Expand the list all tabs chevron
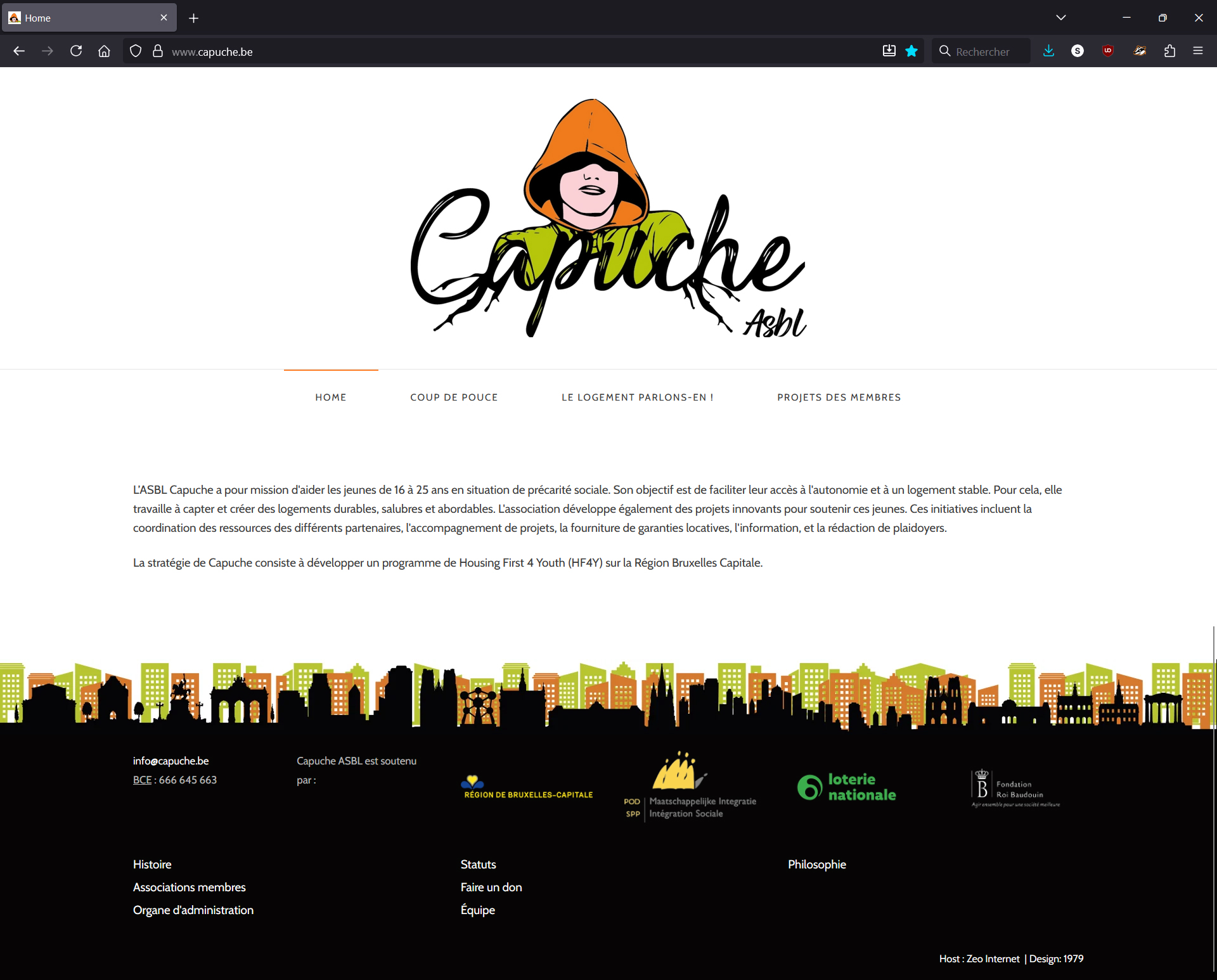 pos(1061,18)
